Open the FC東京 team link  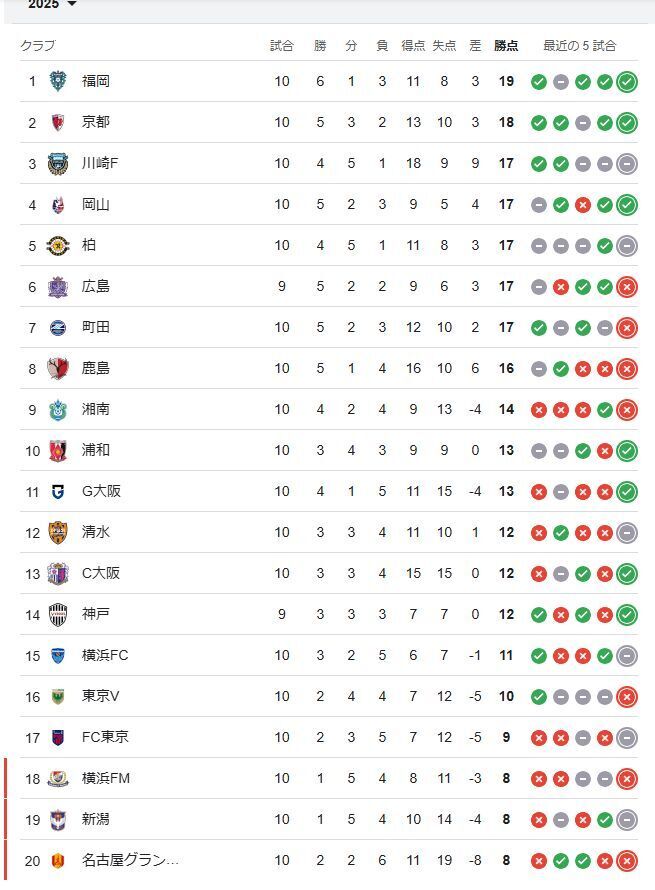click(105, 737)
